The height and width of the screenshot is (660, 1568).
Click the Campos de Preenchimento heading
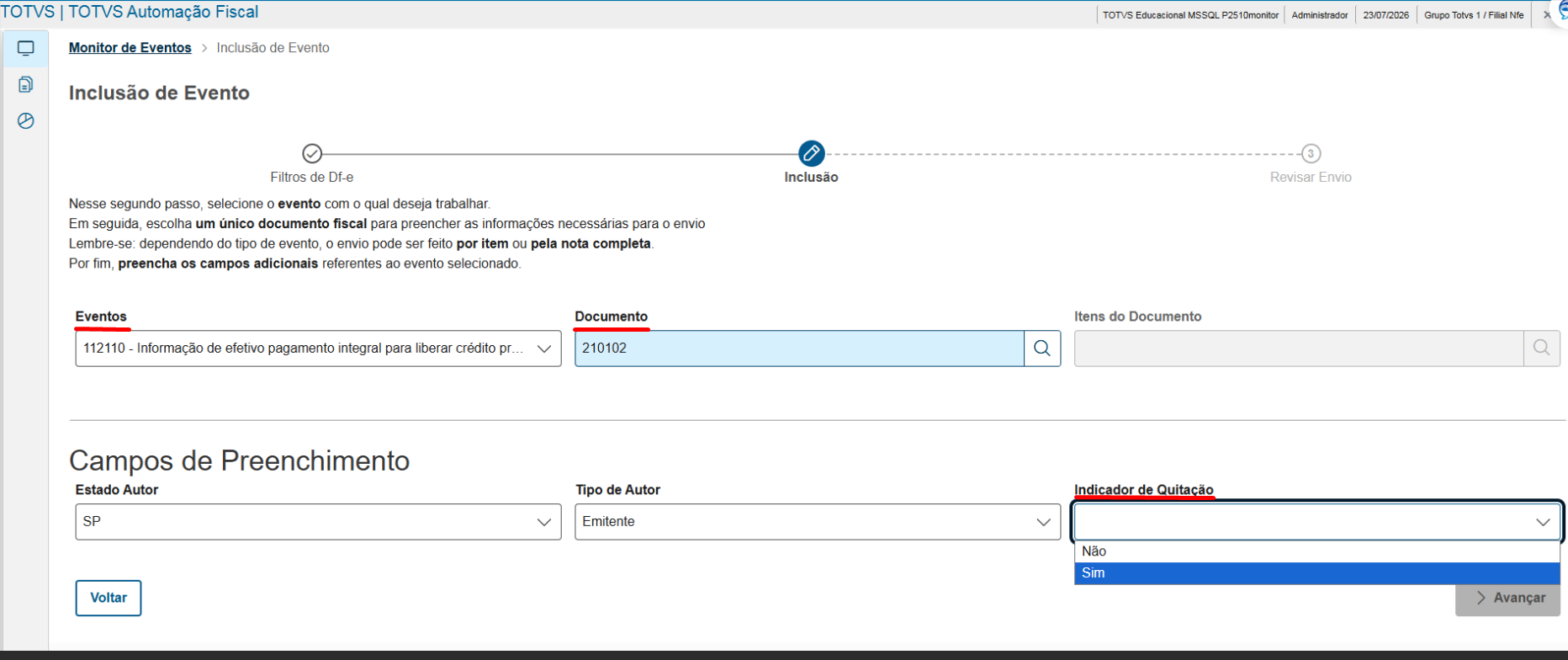point(240,460)
